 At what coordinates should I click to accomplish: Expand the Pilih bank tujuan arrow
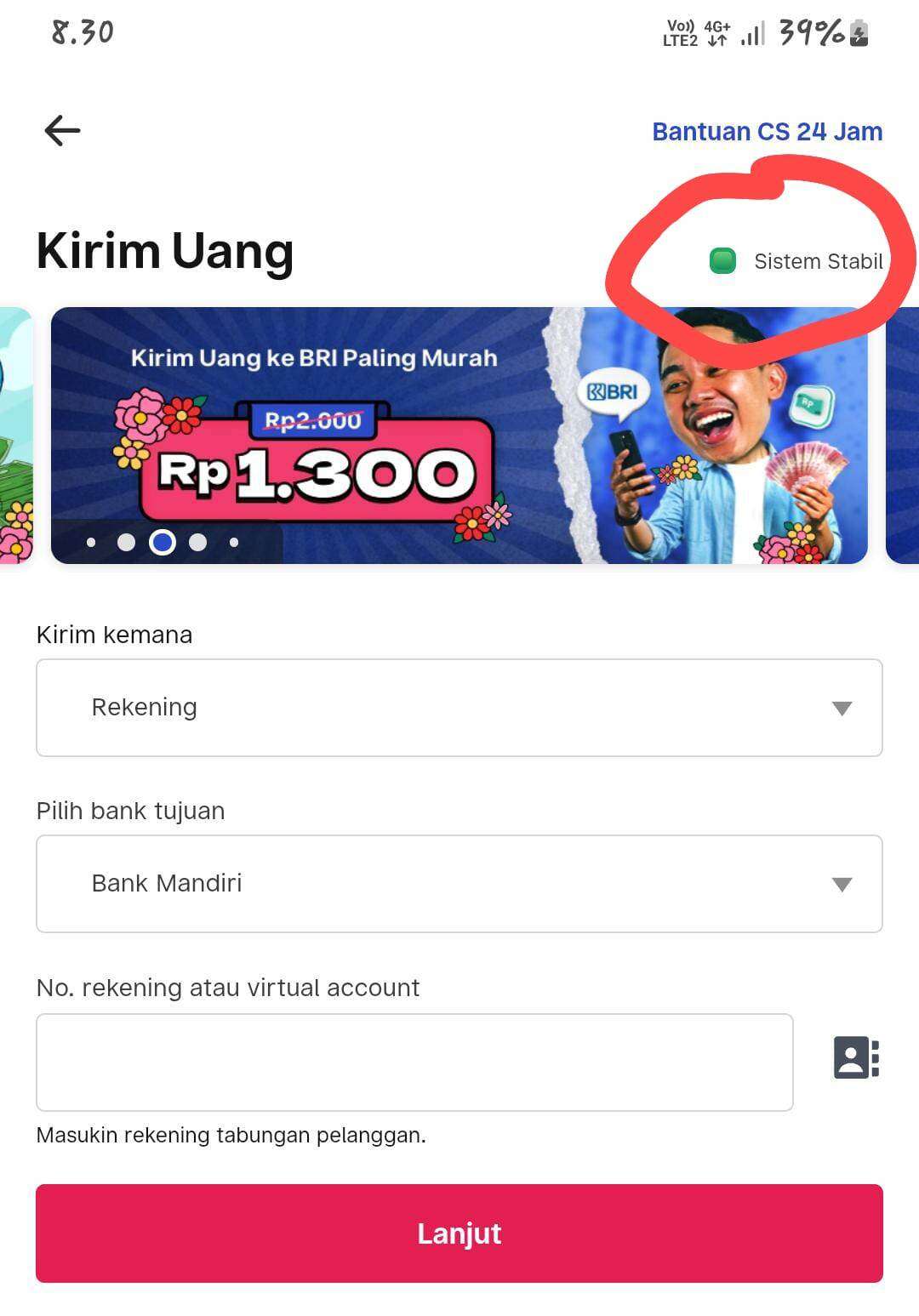click(x=842, y=885)
